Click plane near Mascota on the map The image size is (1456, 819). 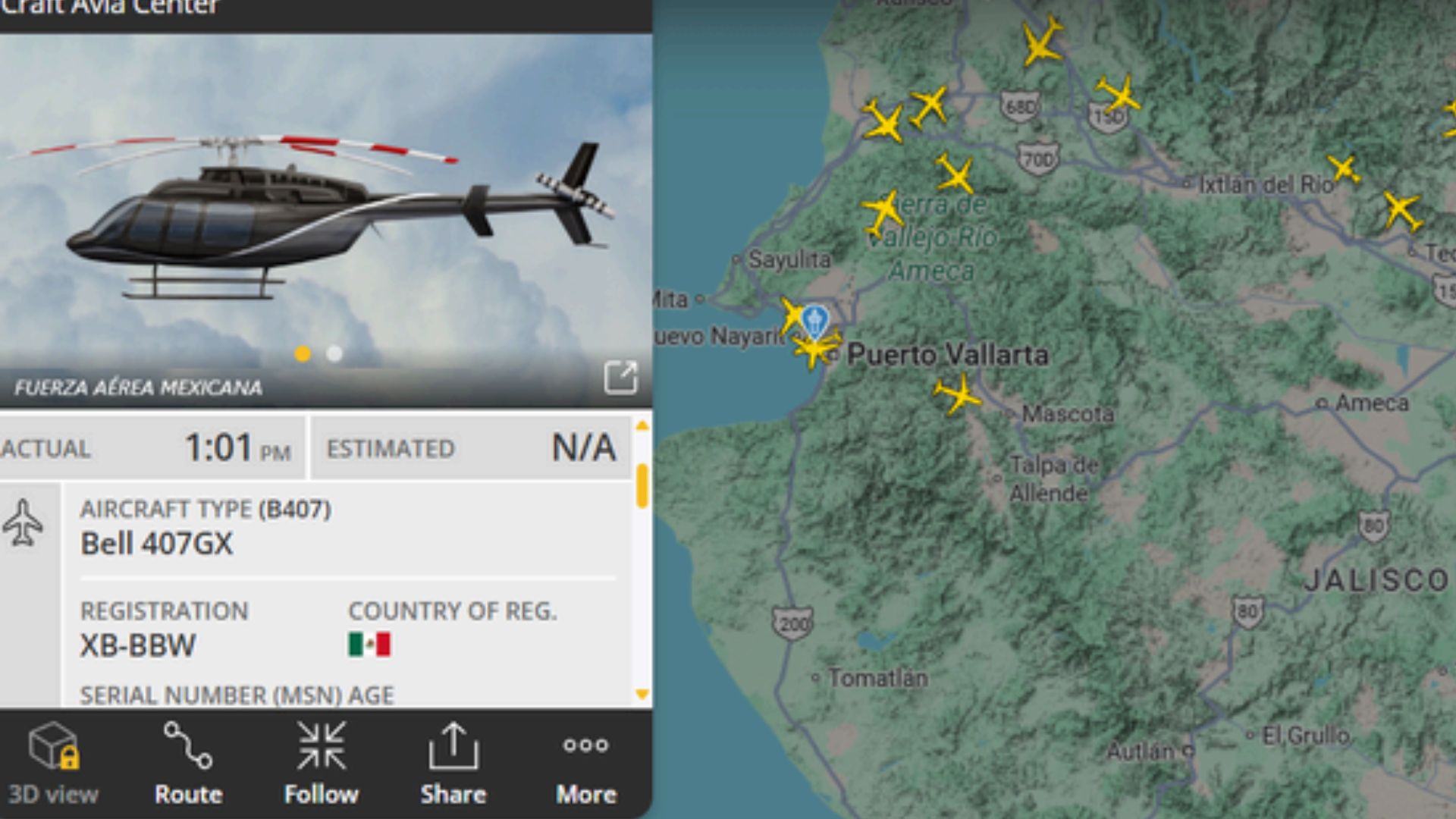(x=958, y=393)
